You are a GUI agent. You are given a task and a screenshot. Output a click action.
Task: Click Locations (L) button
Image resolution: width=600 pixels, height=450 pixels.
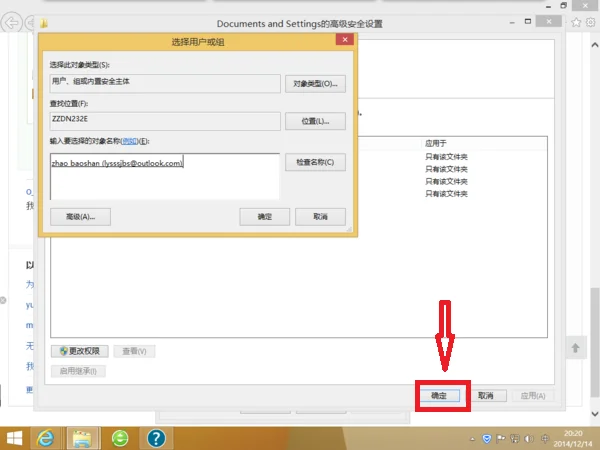315,121
